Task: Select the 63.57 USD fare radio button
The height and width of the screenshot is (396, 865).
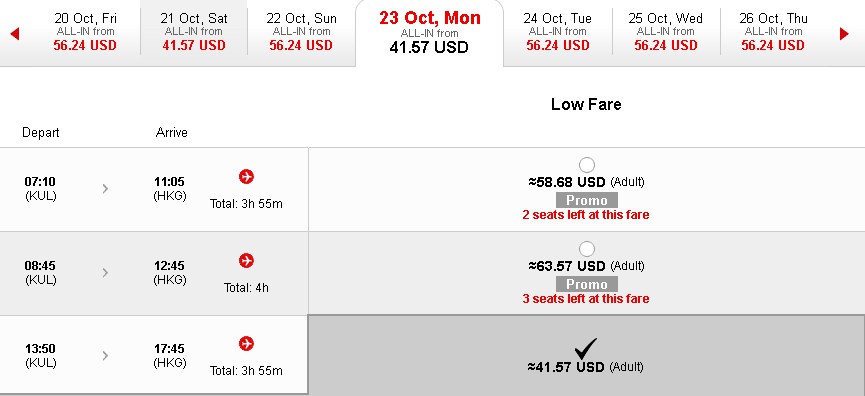Action: point(586,249)
